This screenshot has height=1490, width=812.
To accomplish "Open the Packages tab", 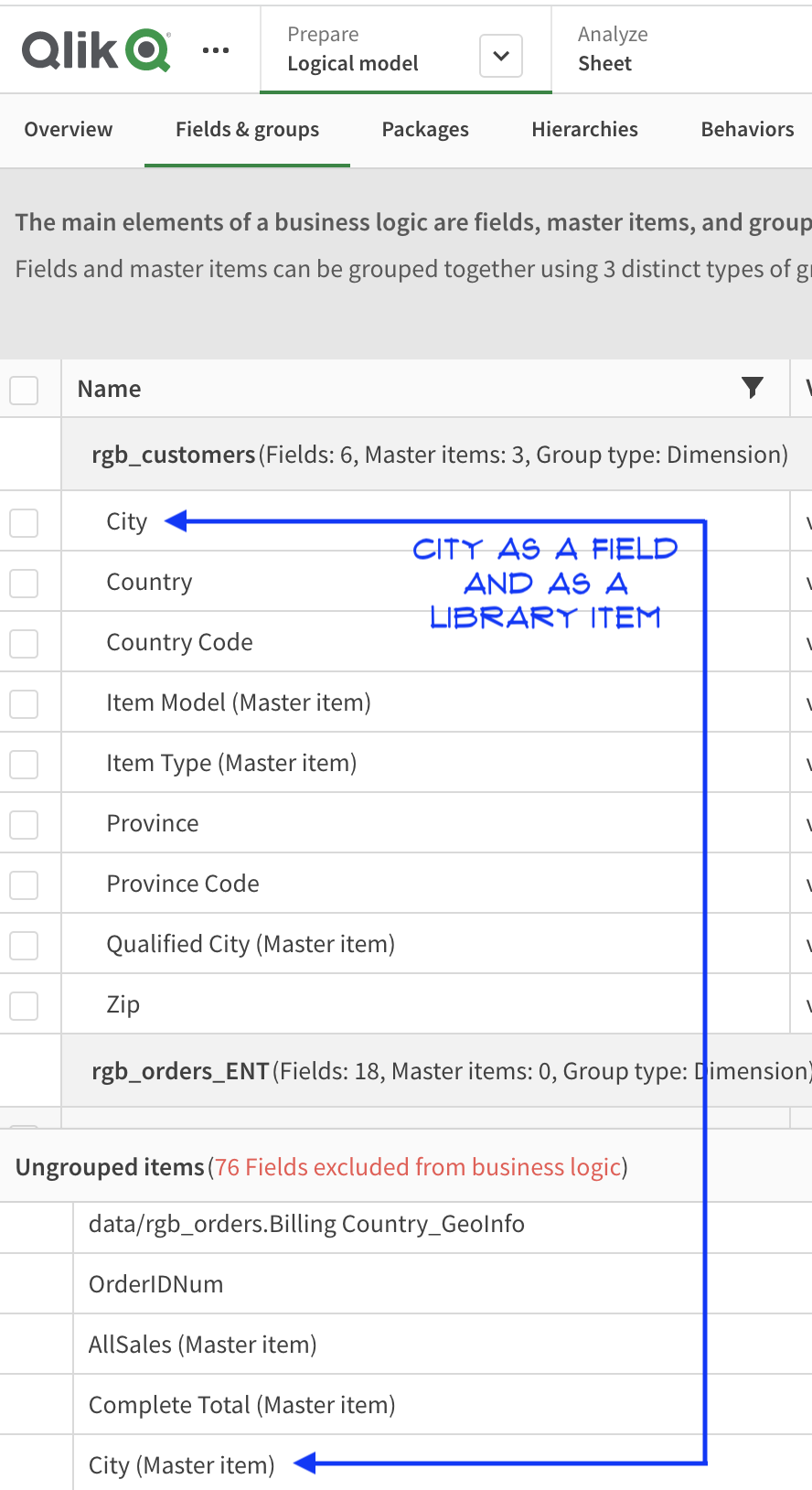I will coord(425,130).
